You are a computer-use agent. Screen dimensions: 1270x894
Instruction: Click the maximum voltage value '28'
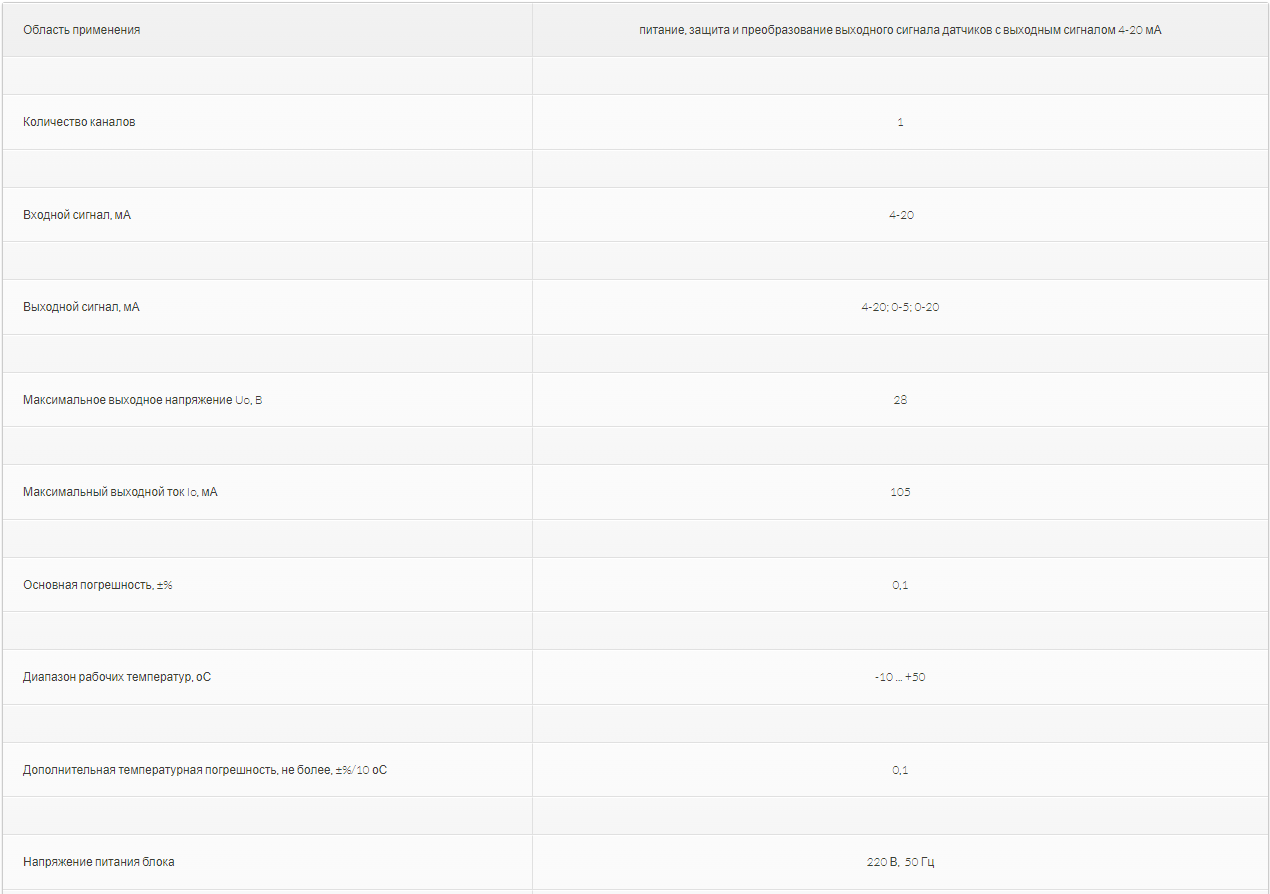point(900,400)
